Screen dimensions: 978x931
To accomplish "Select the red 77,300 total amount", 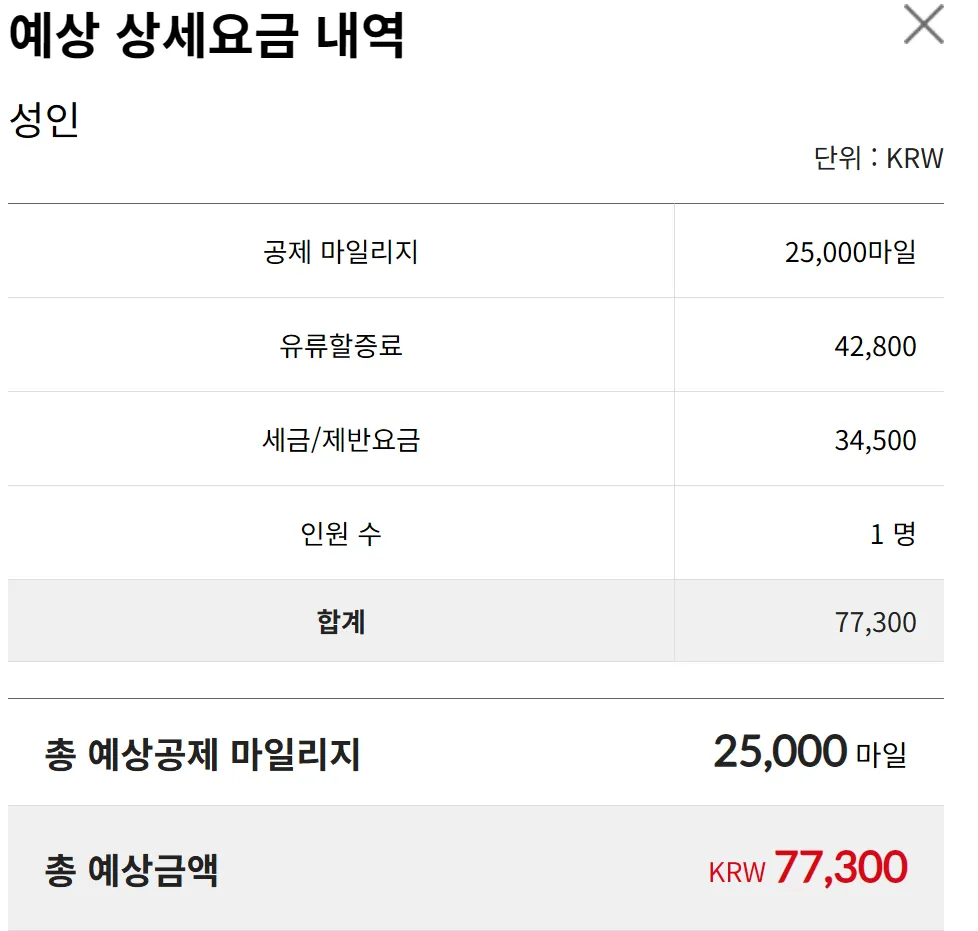I will (x=840, y=868).
